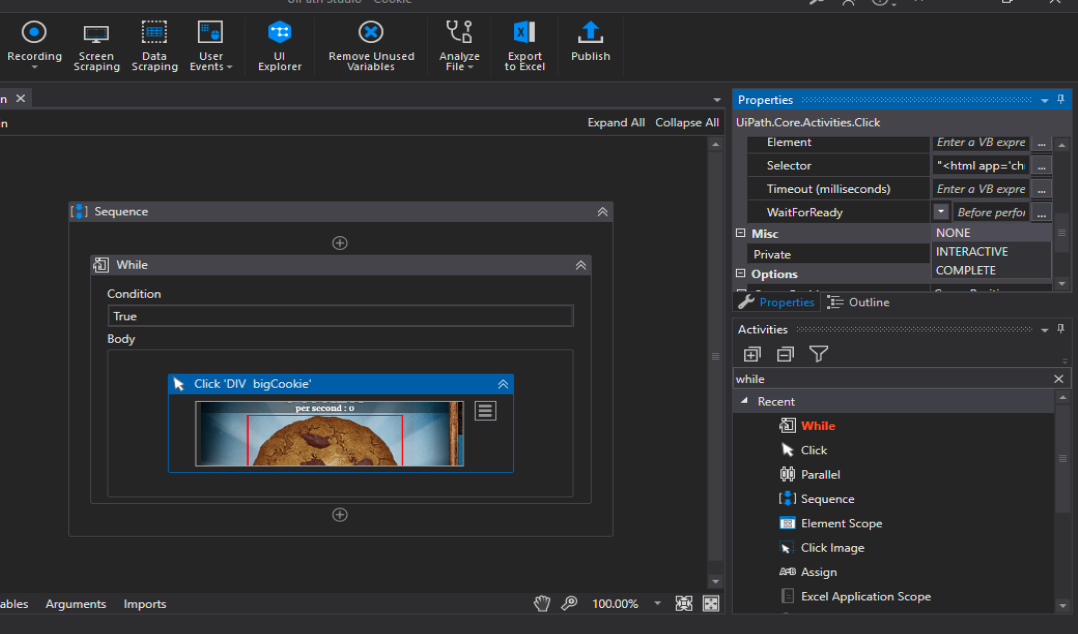Open Selector editor ellipsis button
Viewport: 1078px width, 634px height.
point(1042,166)
